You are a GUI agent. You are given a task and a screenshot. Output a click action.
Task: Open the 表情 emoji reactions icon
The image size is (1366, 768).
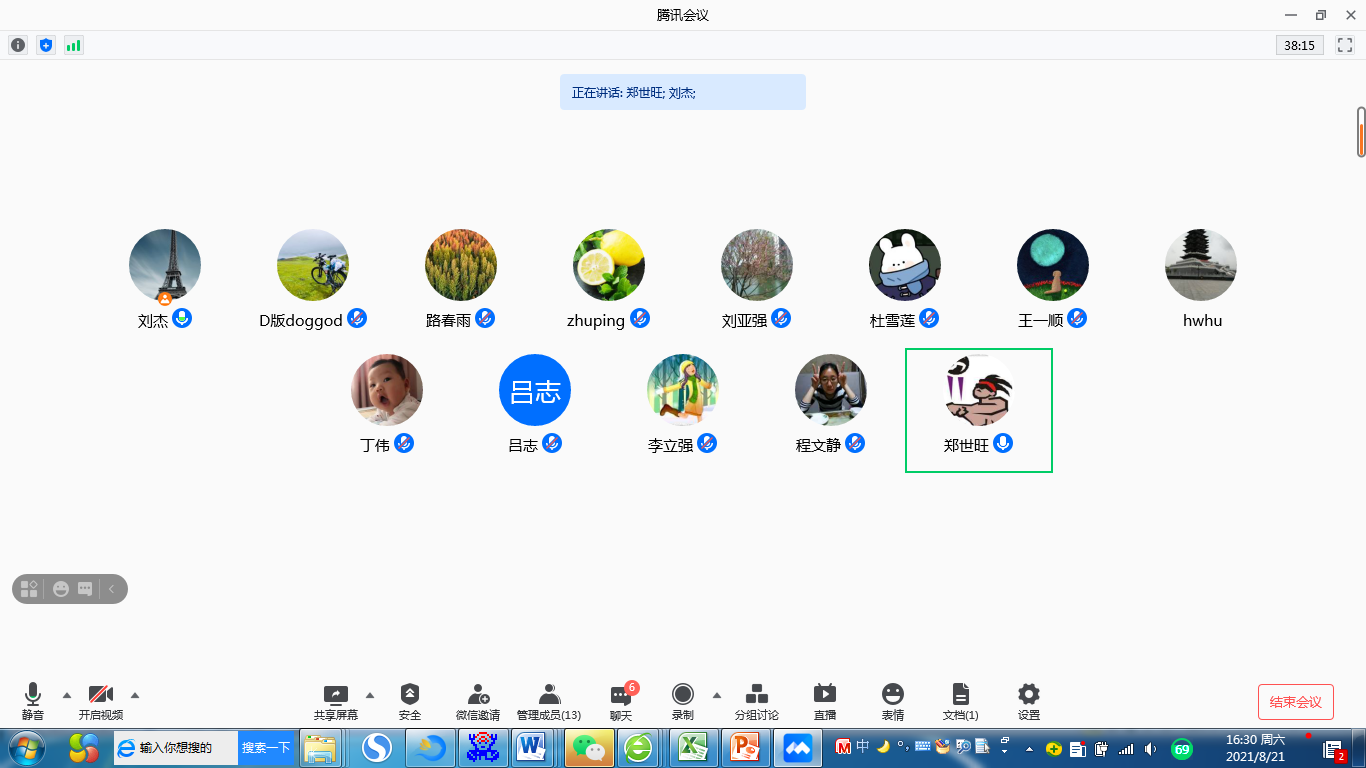pos(893,695)
